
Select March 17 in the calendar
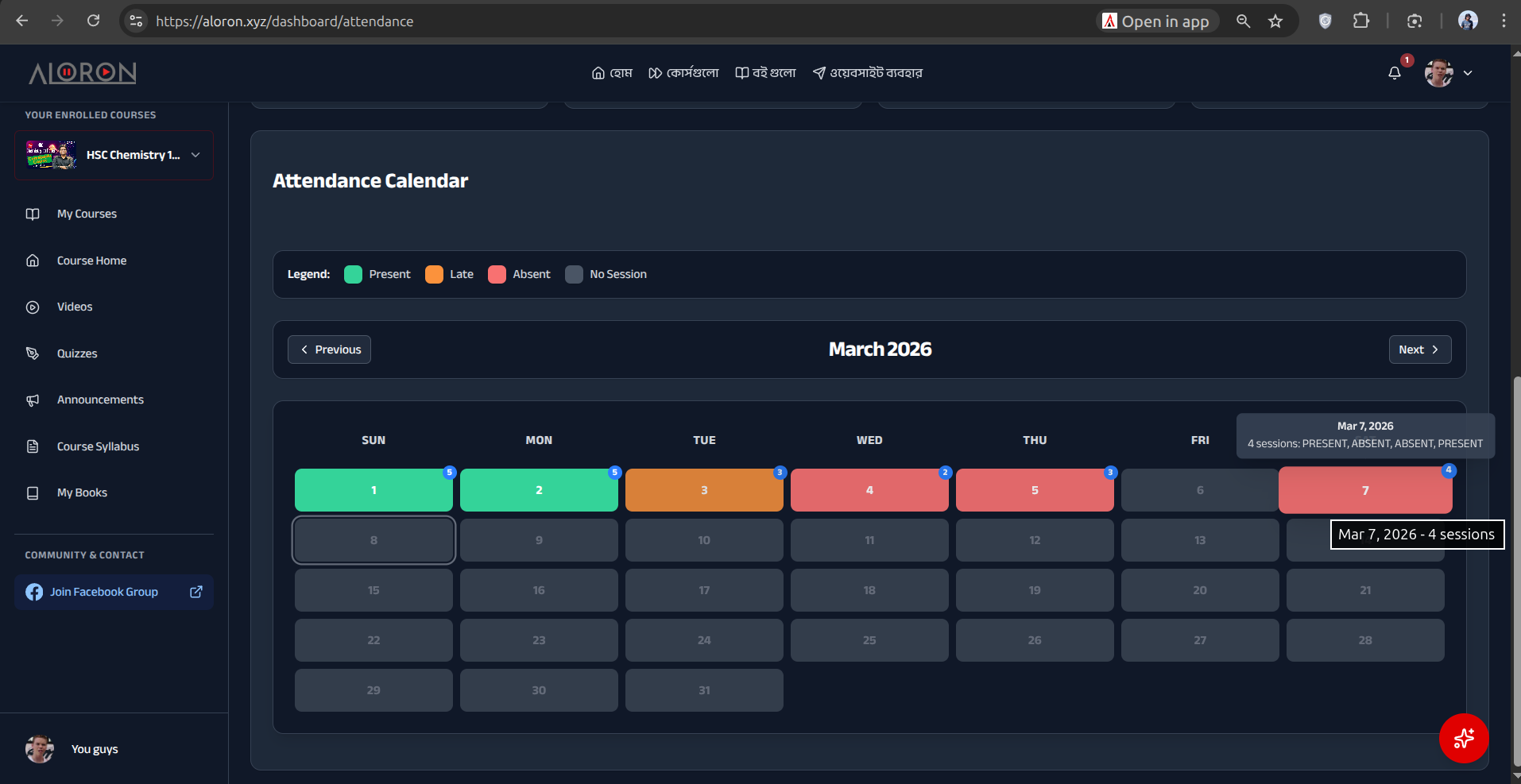coord(704,590)
